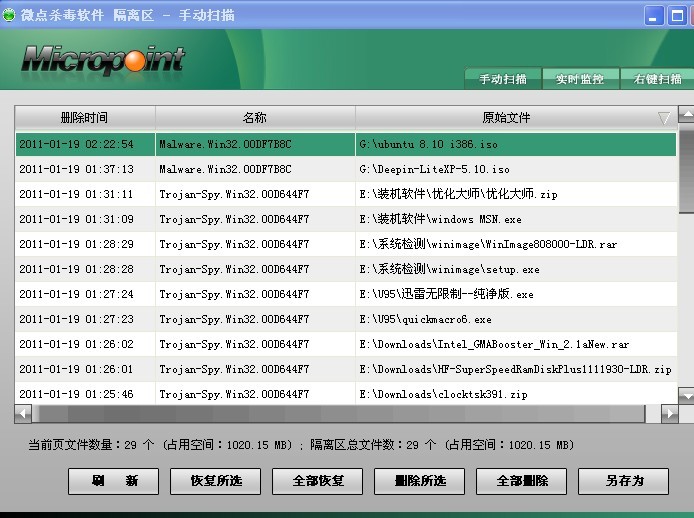694x518 pixels.
Task: Switch to the 实时监控 tab
Action: [580, 79]
